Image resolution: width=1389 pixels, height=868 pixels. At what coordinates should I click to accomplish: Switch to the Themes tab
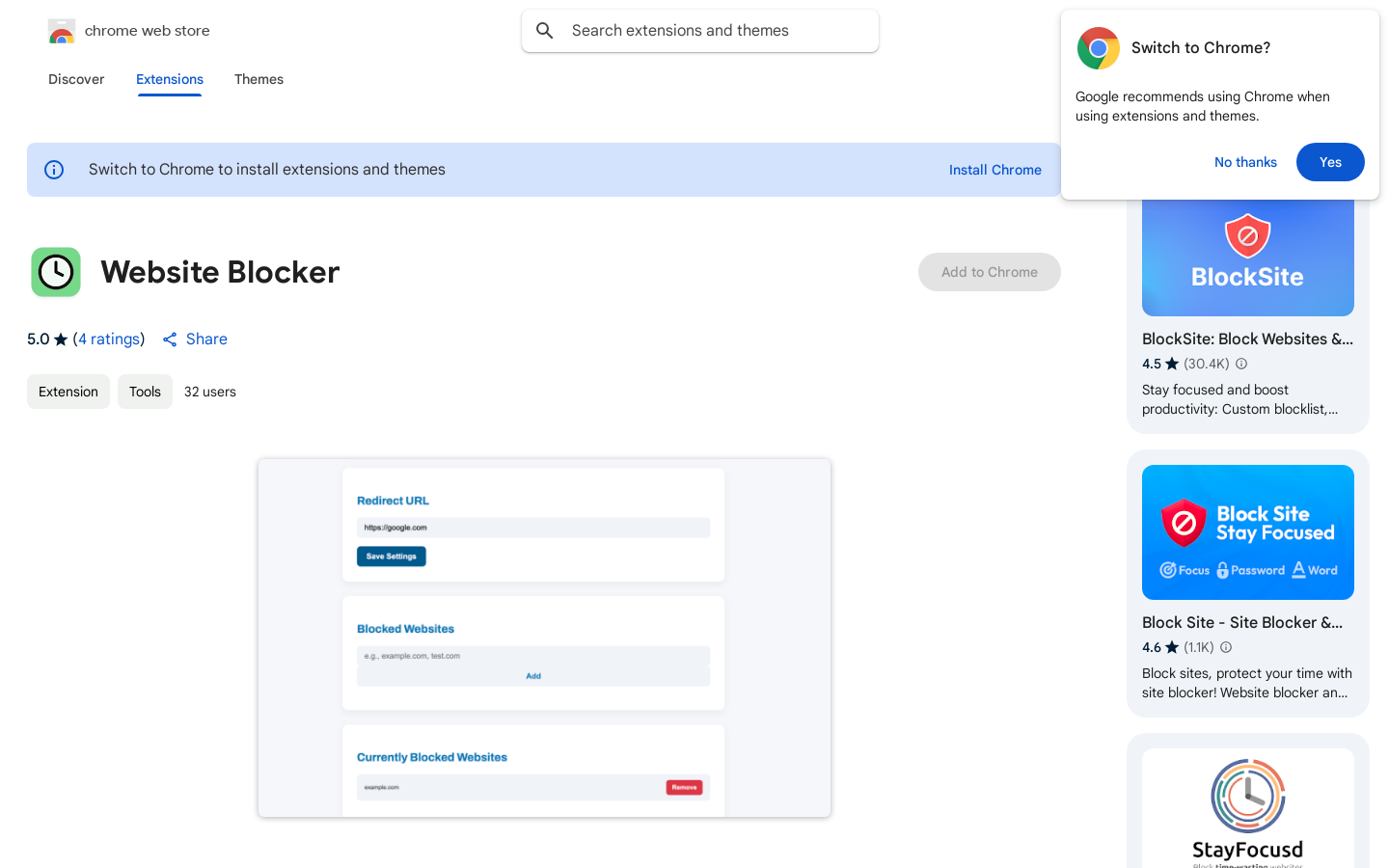tap(259, 79)
